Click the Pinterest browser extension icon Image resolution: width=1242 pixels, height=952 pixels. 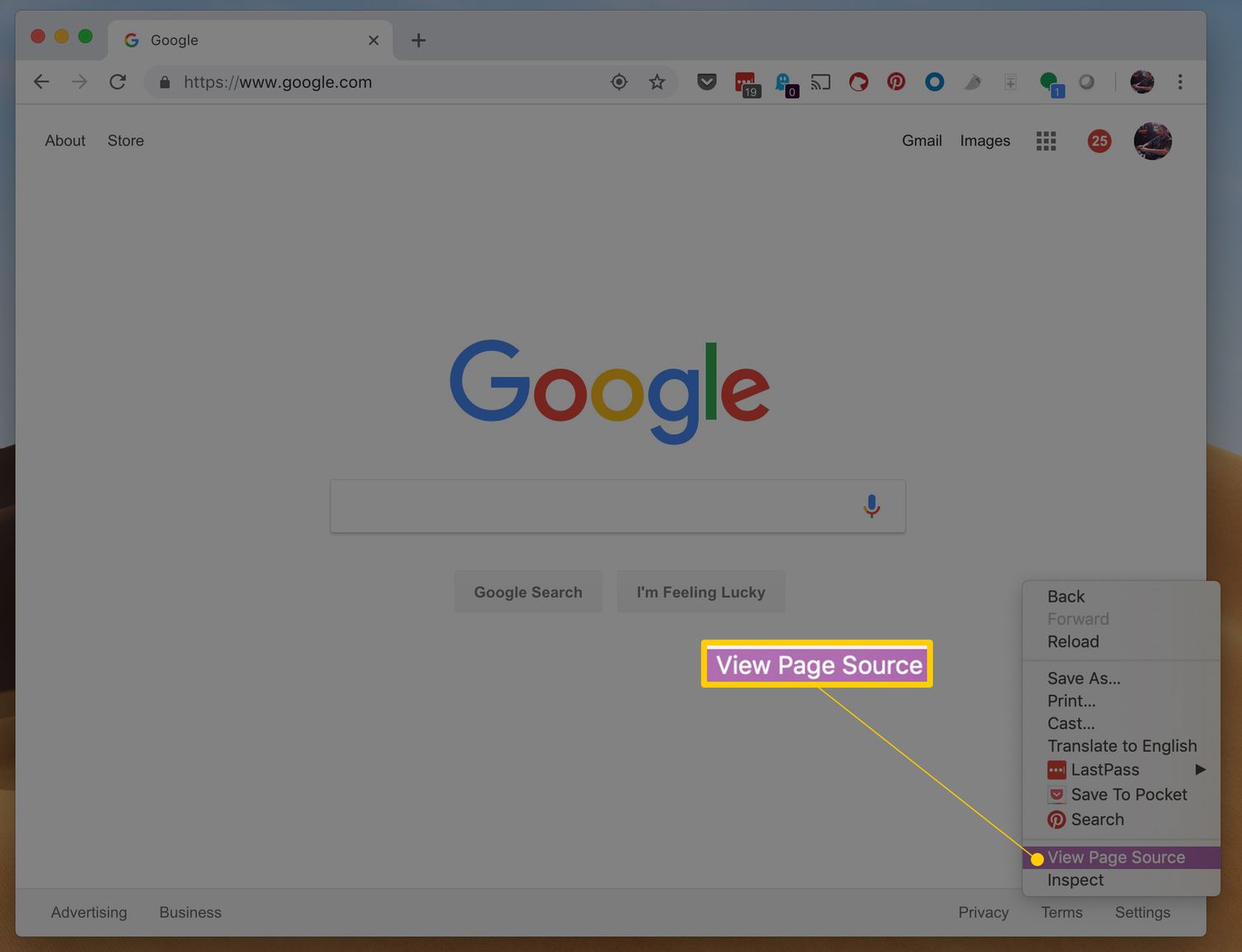coord(896,82)
